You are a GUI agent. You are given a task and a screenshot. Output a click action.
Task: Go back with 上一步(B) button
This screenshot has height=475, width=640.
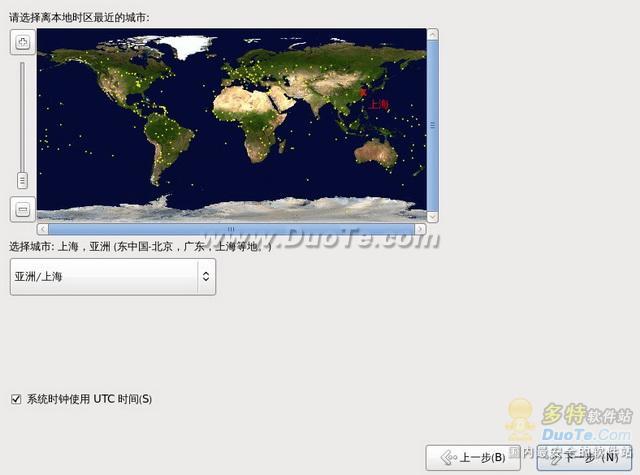click(473, 457)
